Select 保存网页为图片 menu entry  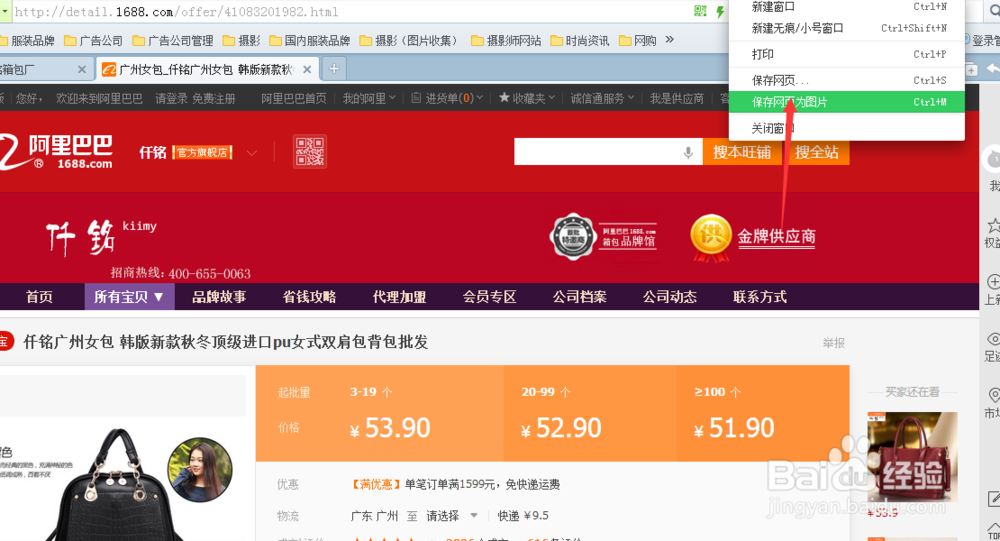(846, 102)
